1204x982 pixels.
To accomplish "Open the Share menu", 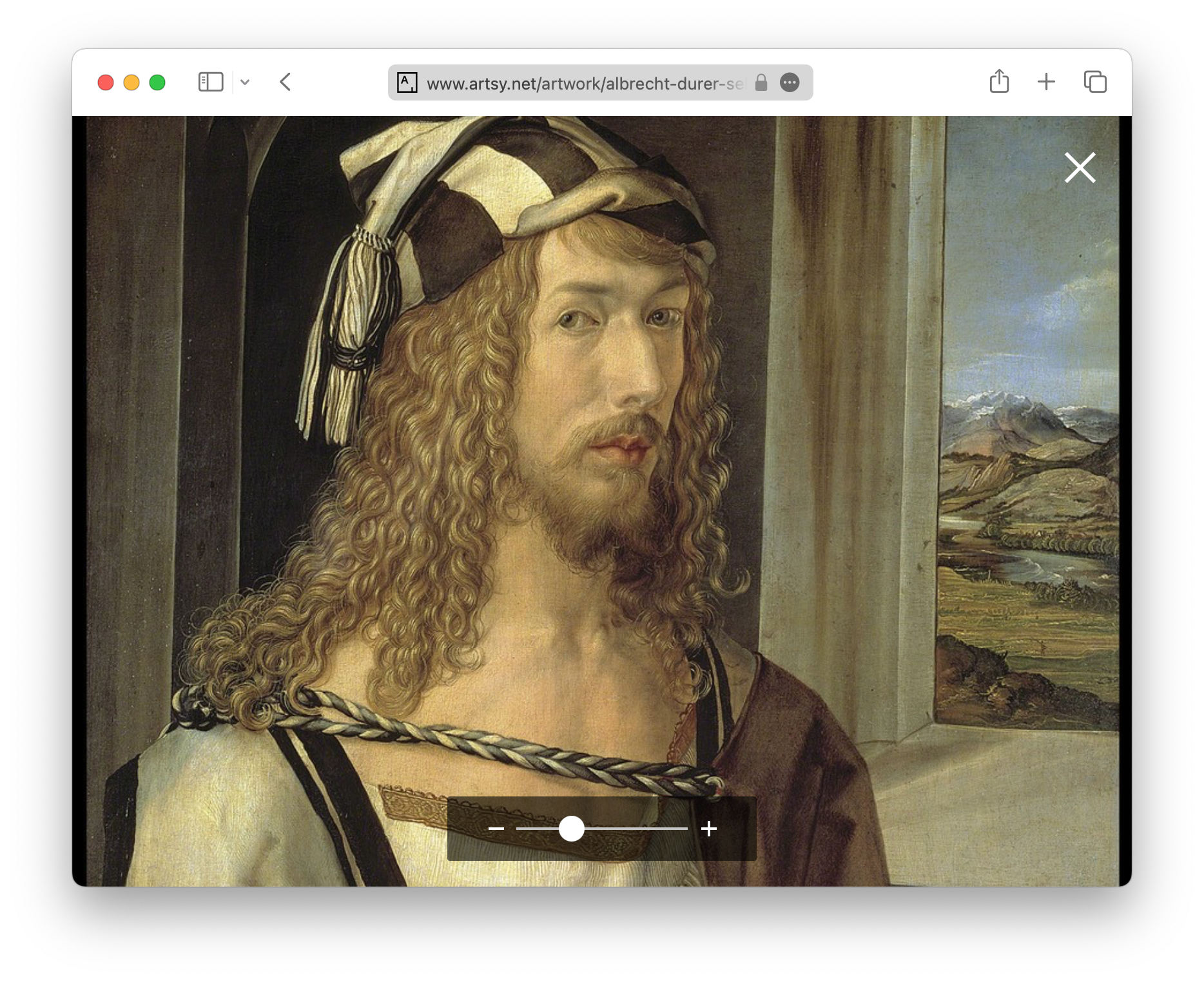I will click(x=999, y=81).
